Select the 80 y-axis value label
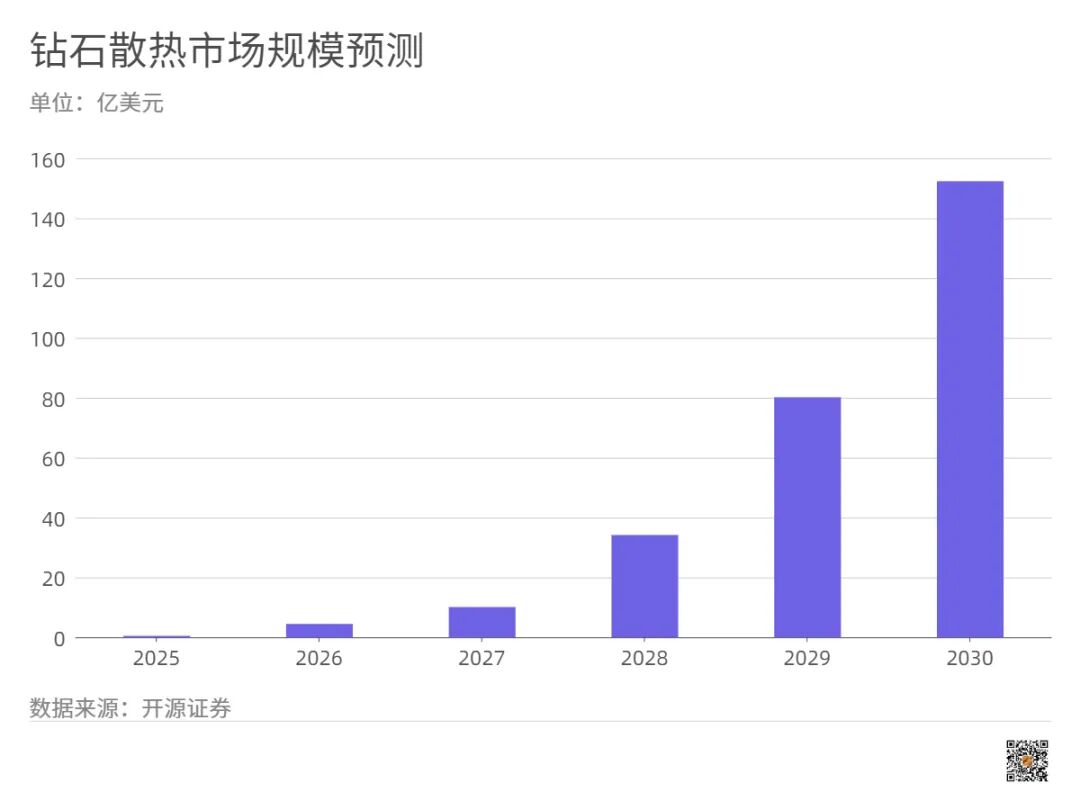This screenshot has height=810, width=1080. pyautogui.click(x=52, y=399)
